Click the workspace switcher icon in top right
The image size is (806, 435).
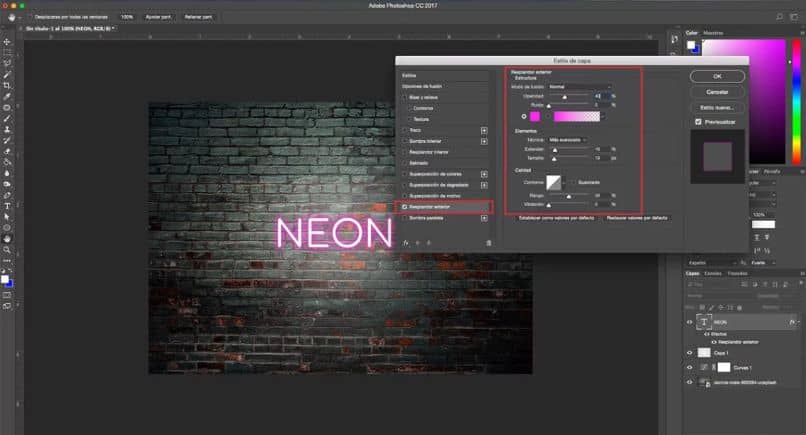[794, 17]
